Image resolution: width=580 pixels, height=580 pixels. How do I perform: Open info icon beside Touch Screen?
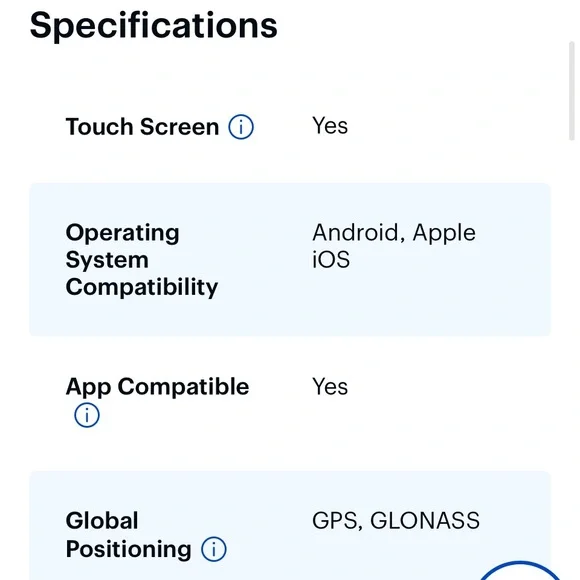point(241,127)
